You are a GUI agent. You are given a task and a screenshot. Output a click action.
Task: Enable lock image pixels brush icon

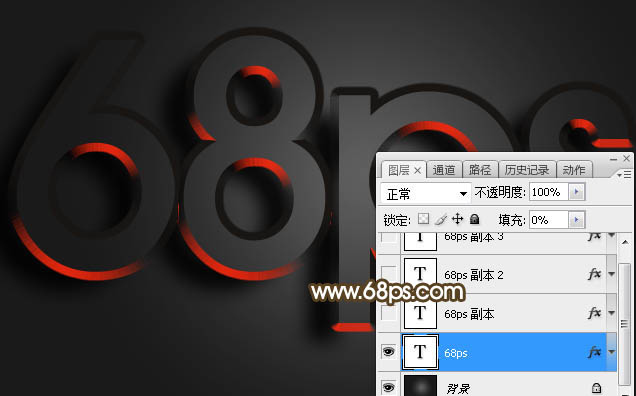(440, 219)
